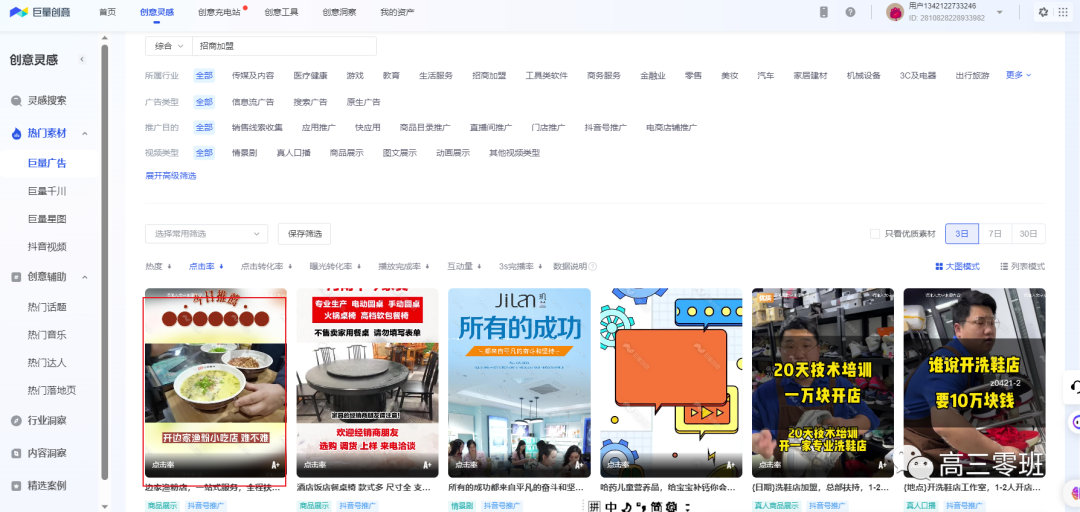Open the mobile phone icon in header
Image resolution: width=1080 pixels, height=512 pixels.
coord(824,12)
